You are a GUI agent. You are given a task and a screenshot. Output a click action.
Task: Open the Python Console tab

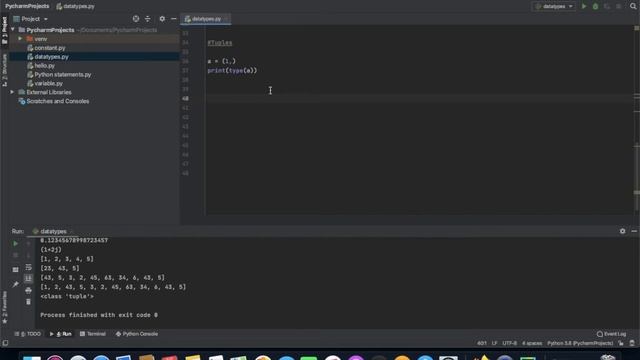click(x=137, y=334)
